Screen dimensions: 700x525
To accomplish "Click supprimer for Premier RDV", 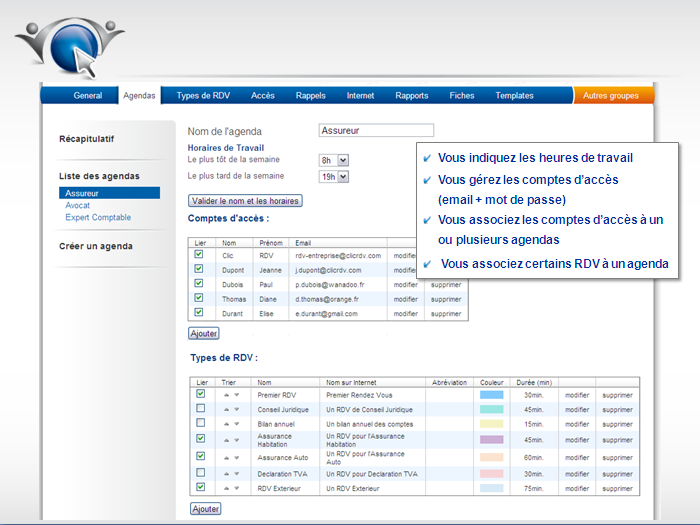I will click(617, 395).
